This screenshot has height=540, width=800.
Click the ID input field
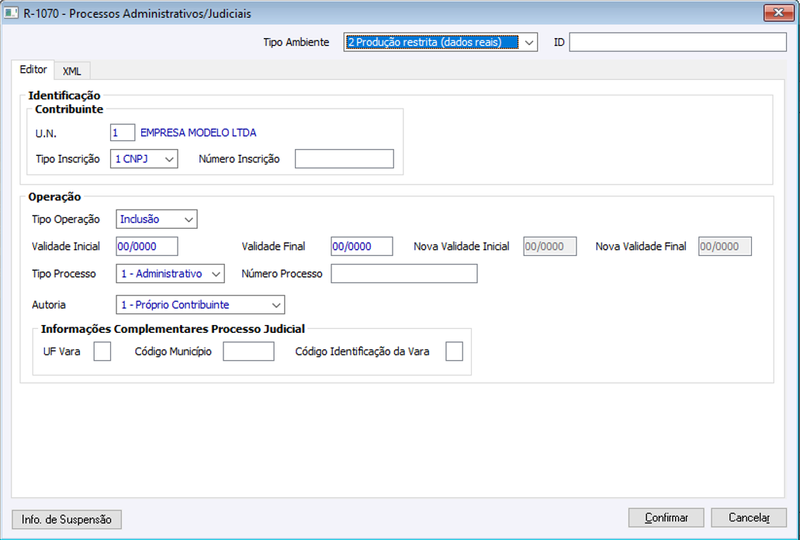click(x=678, y=42)
